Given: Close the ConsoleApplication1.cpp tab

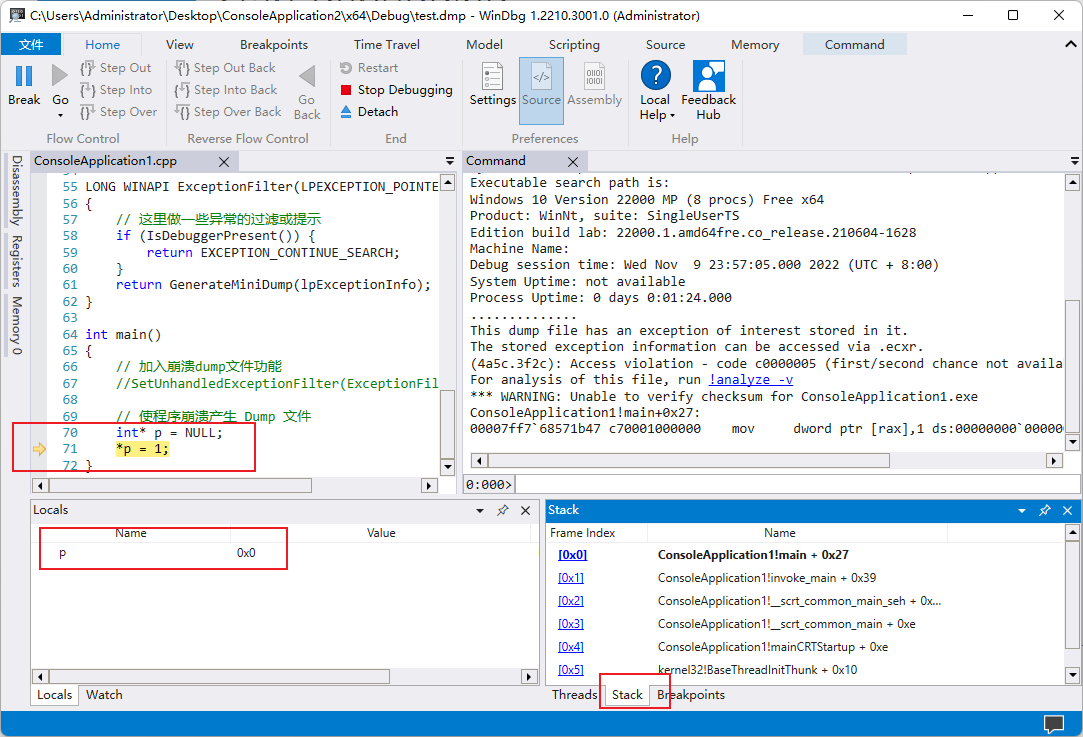Looking at the screenshot, I should [224, 161].
